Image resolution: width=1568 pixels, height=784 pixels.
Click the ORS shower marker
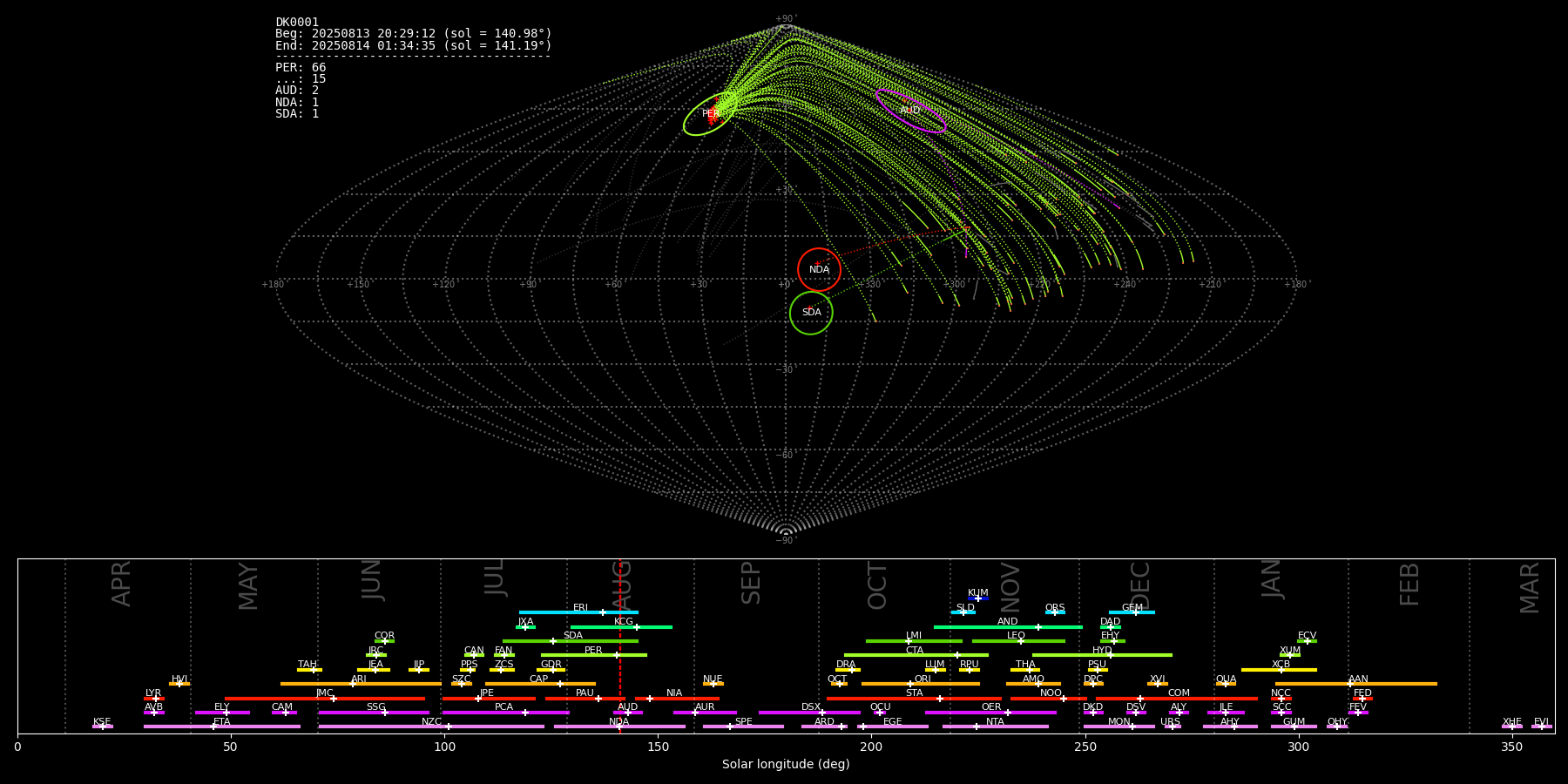tap(1055, 612)
